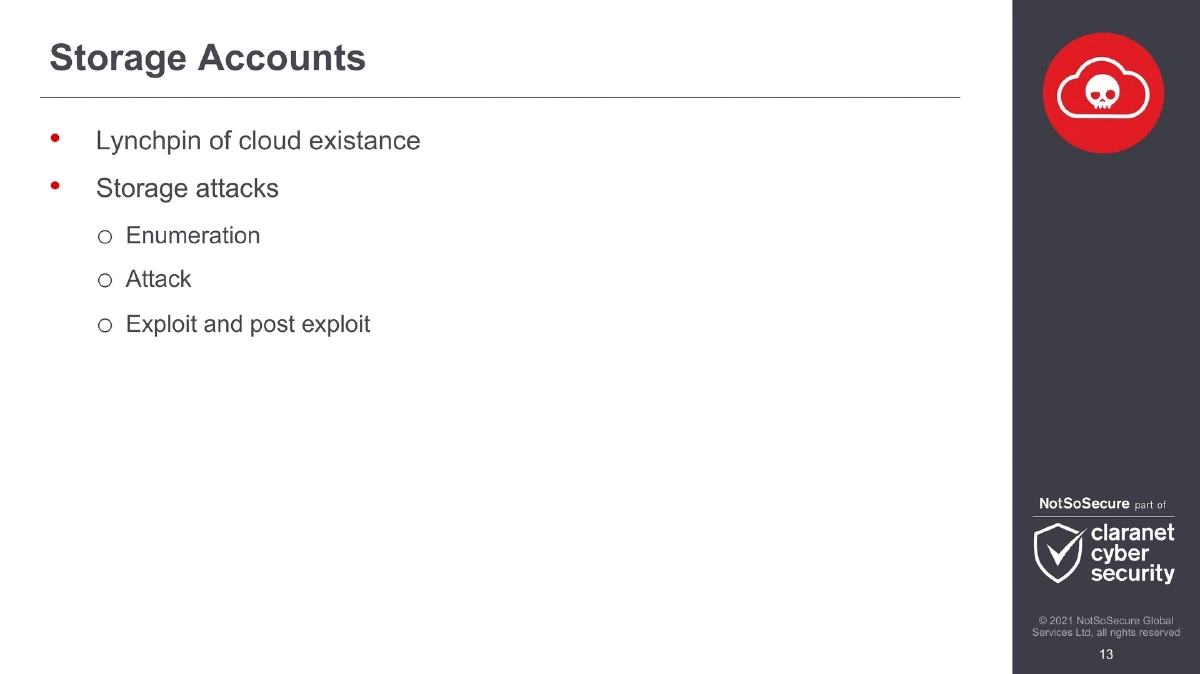Screen dimensions: 1200x674
Task: Click the 'part of' label beside NotSoSecure
Action: pos(1151,505)
